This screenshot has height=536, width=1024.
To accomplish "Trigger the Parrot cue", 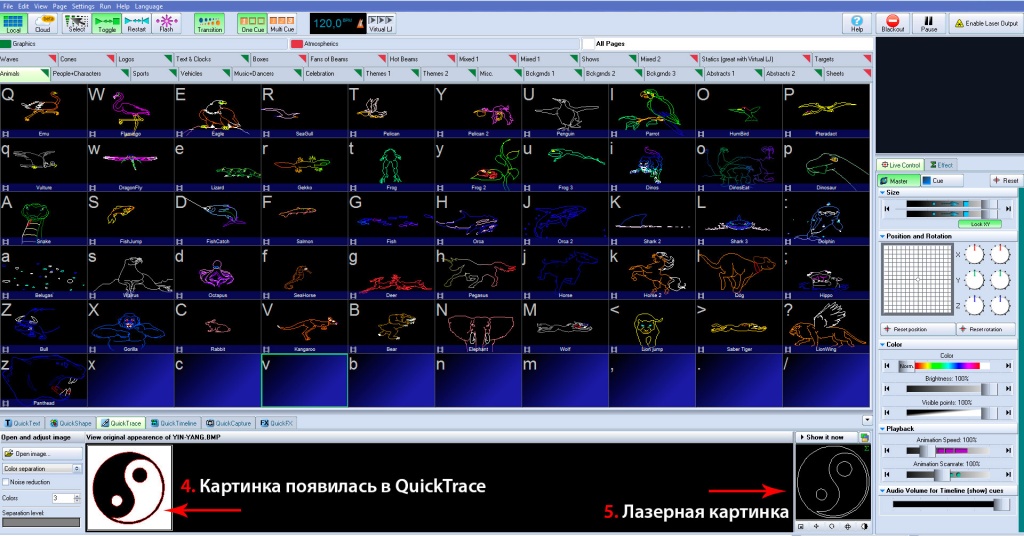I will pos(652,110).
